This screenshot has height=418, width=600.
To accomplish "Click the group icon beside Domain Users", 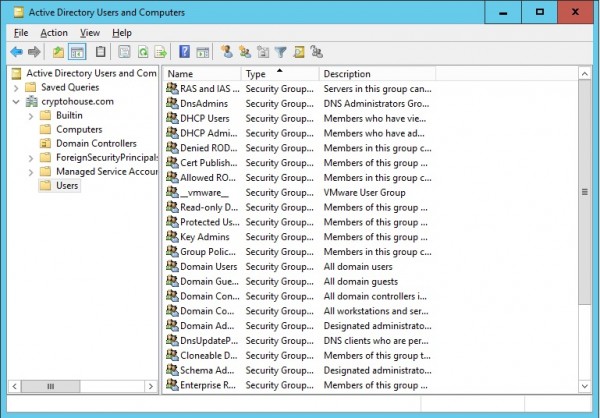I will pyautogui.click(x=172, y=266).
